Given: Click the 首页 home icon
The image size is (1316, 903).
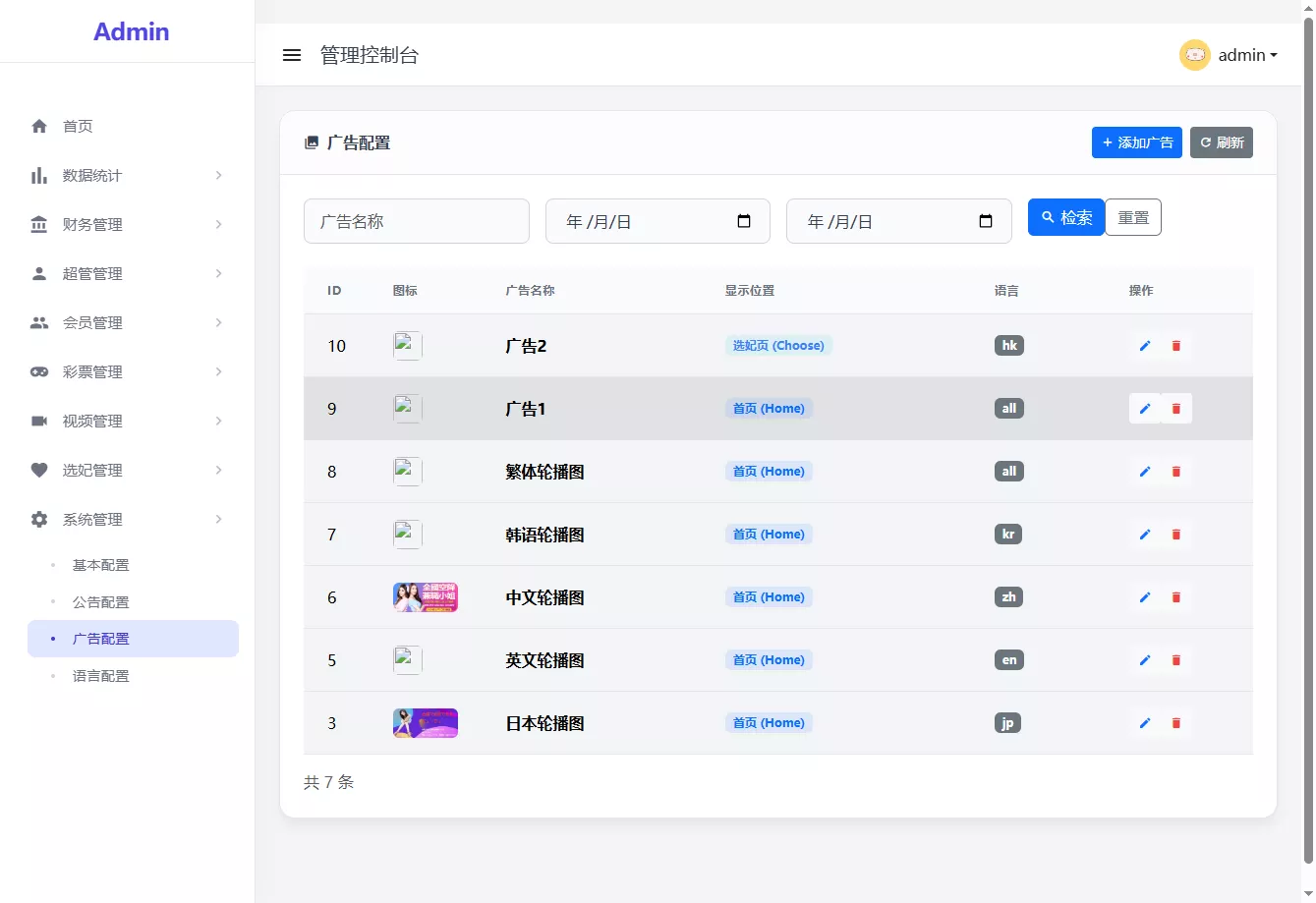Looking at the screenshot, I should [38, 126].
